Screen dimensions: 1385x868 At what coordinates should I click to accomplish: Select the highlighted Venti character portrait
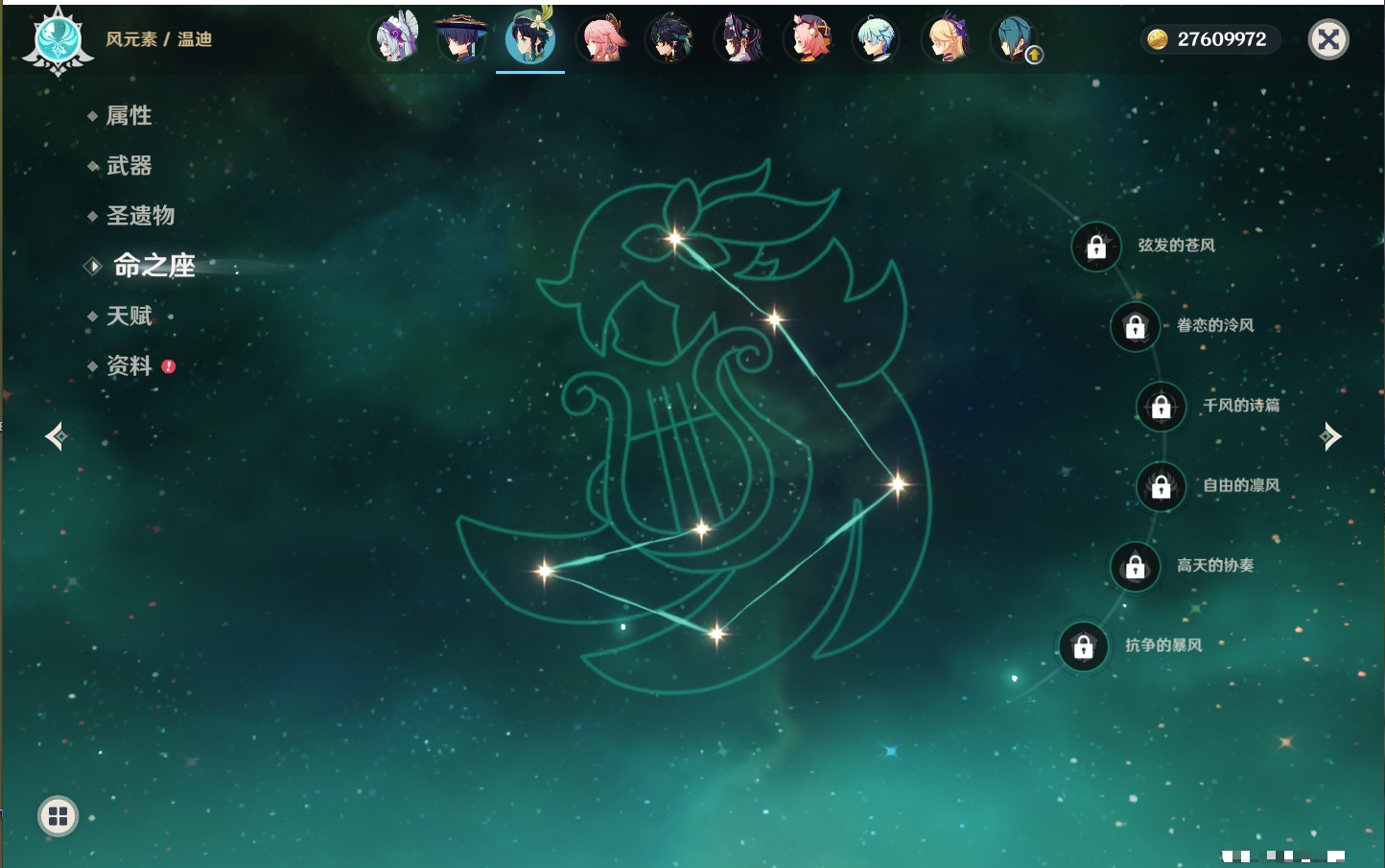[530, 38]
